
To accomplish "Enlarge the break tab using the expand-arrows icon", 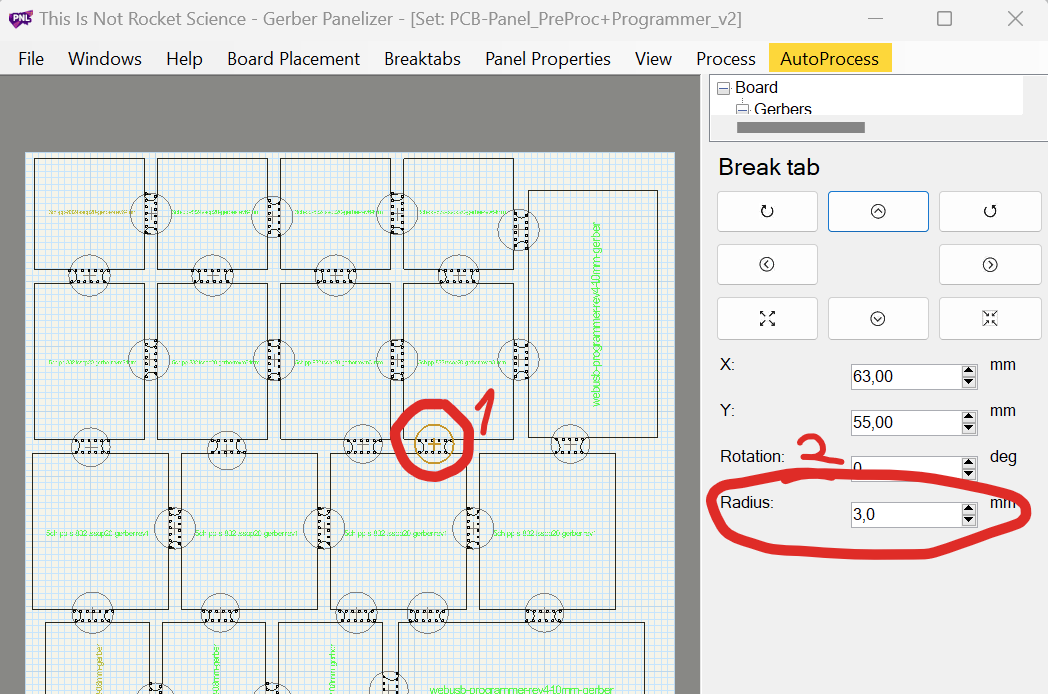I will pos(767,318).
